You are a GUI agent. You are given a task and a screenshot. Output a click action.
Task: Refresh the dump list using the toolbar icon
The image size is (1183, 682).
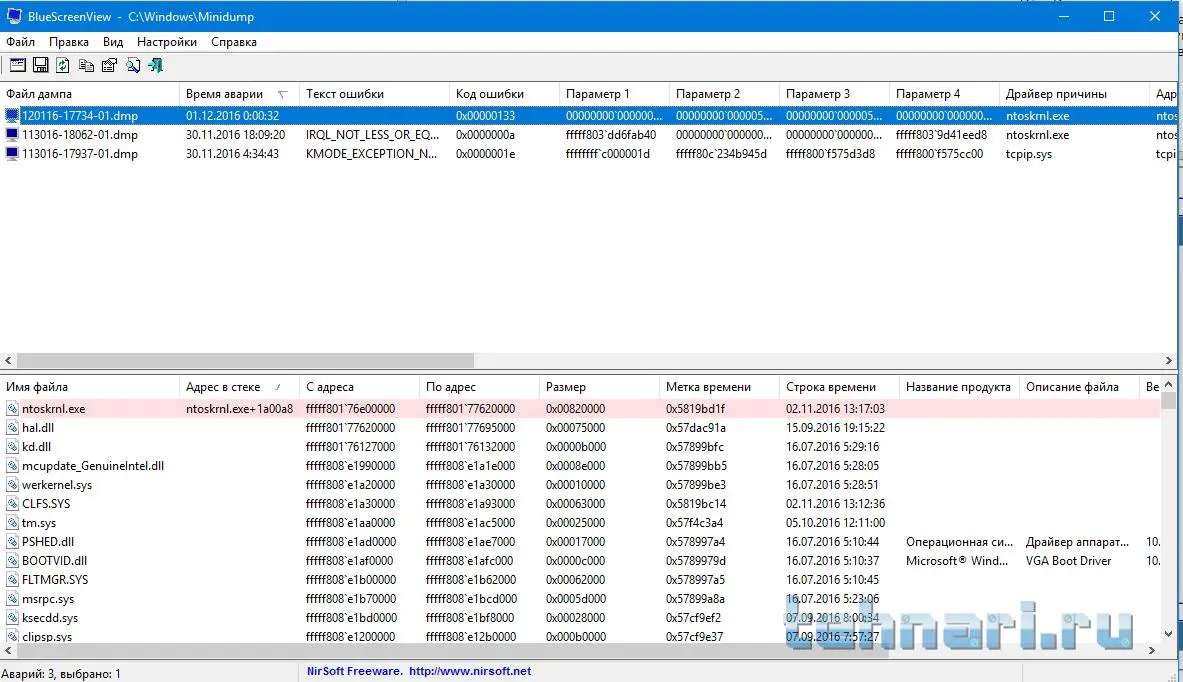point(63,65)
